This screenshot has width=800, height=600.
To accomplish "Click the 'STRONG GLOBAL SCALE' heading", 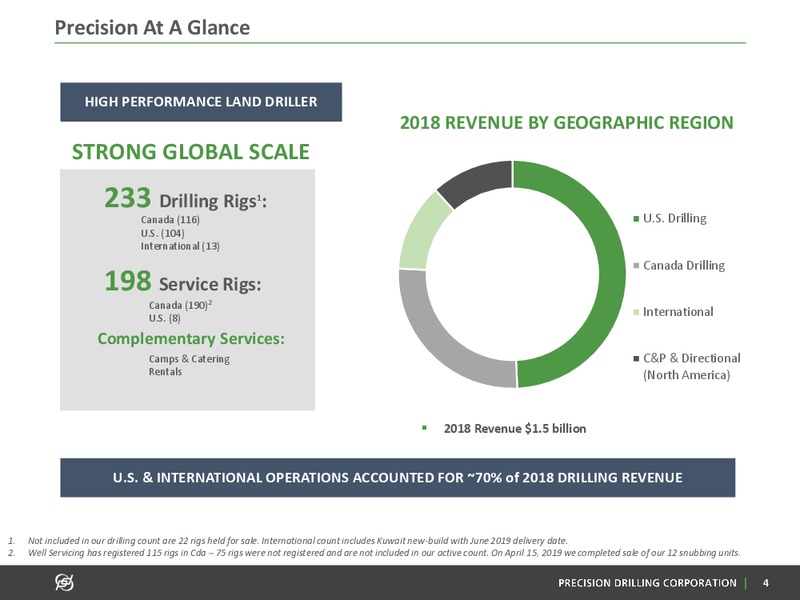I will 190,152.
